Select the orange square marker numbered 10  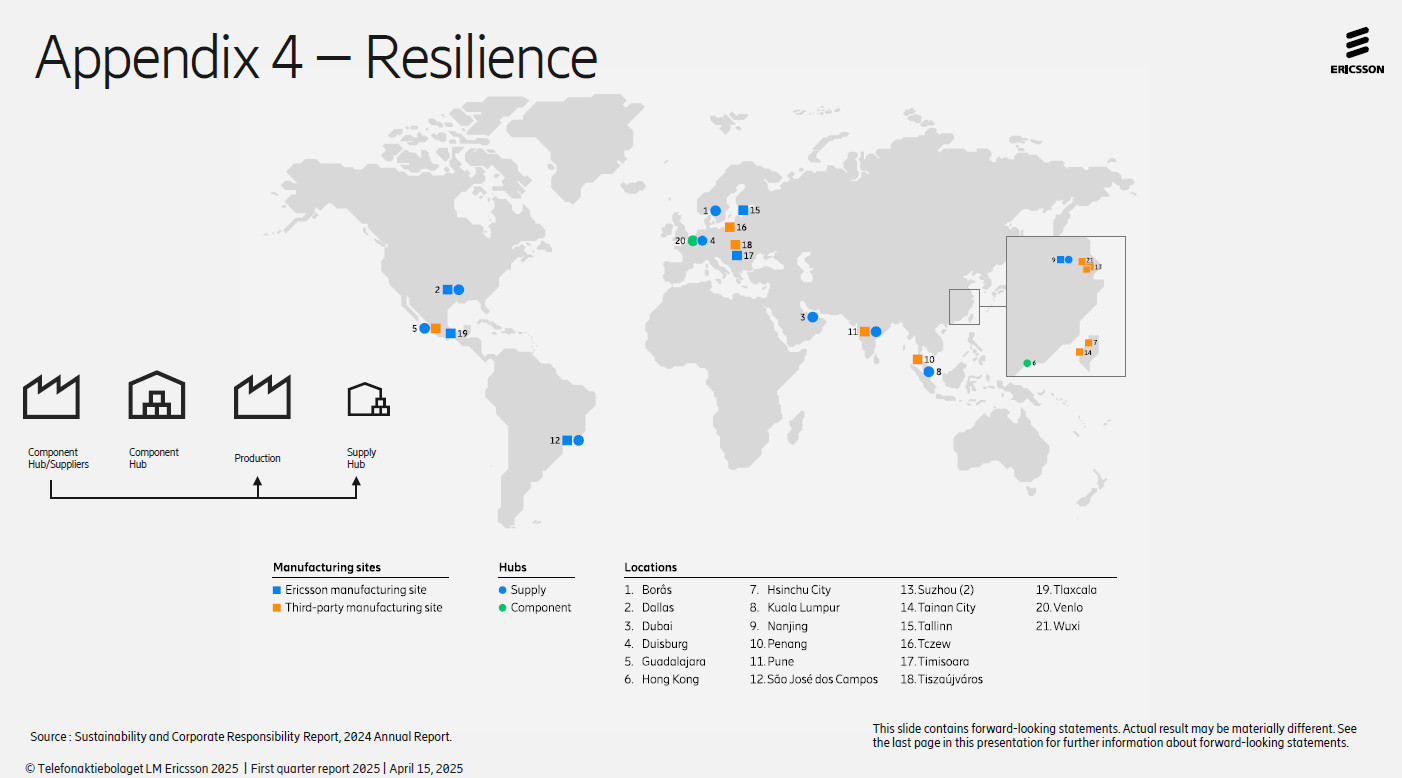917,359
